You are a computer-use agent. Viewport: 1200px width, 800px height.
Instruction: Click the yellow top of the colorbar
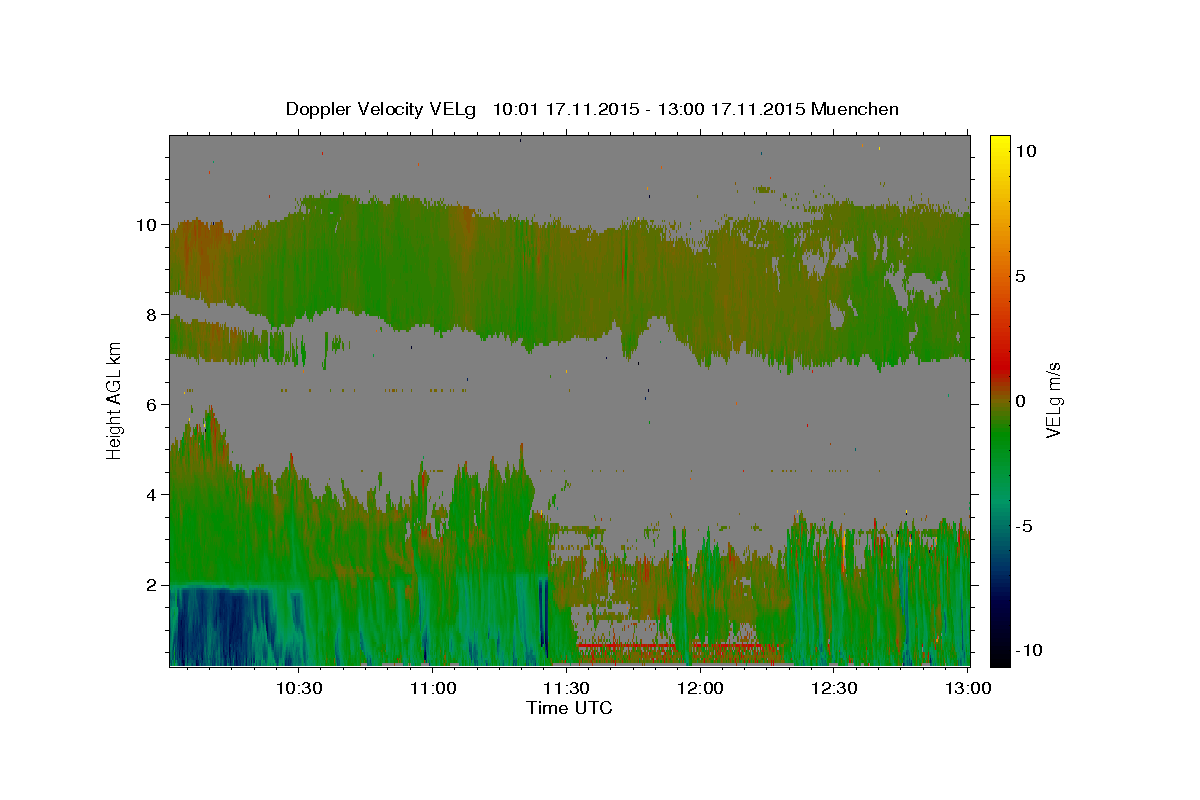click(1000, 142)
